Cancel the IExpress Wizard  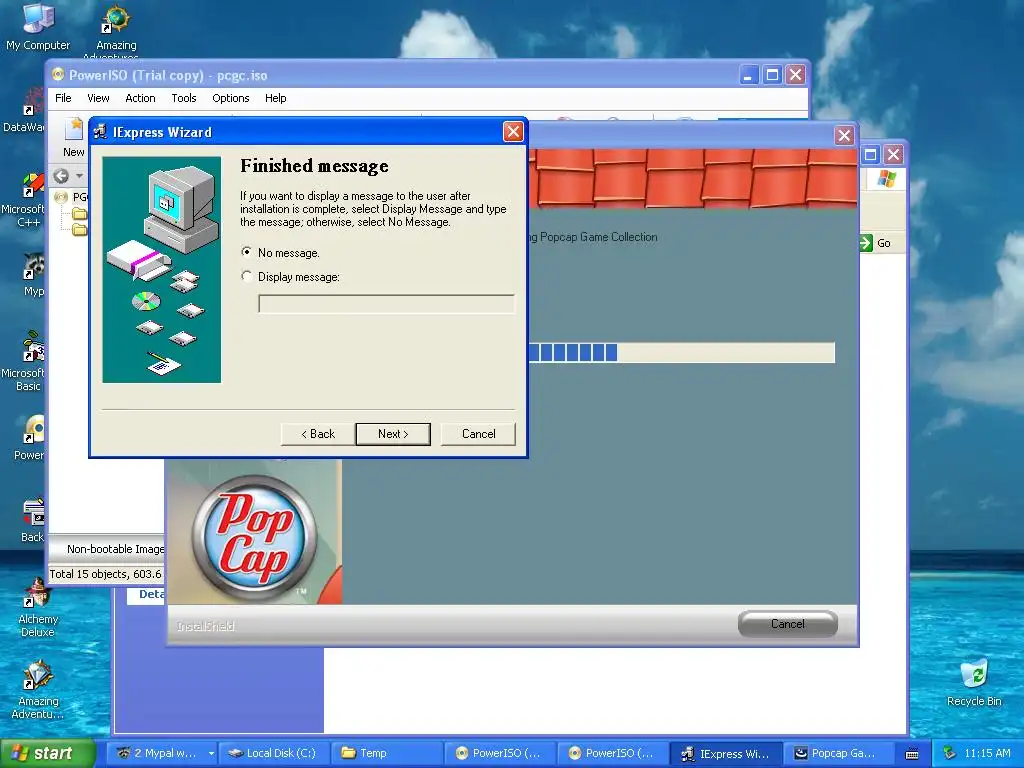pos(478,434)
